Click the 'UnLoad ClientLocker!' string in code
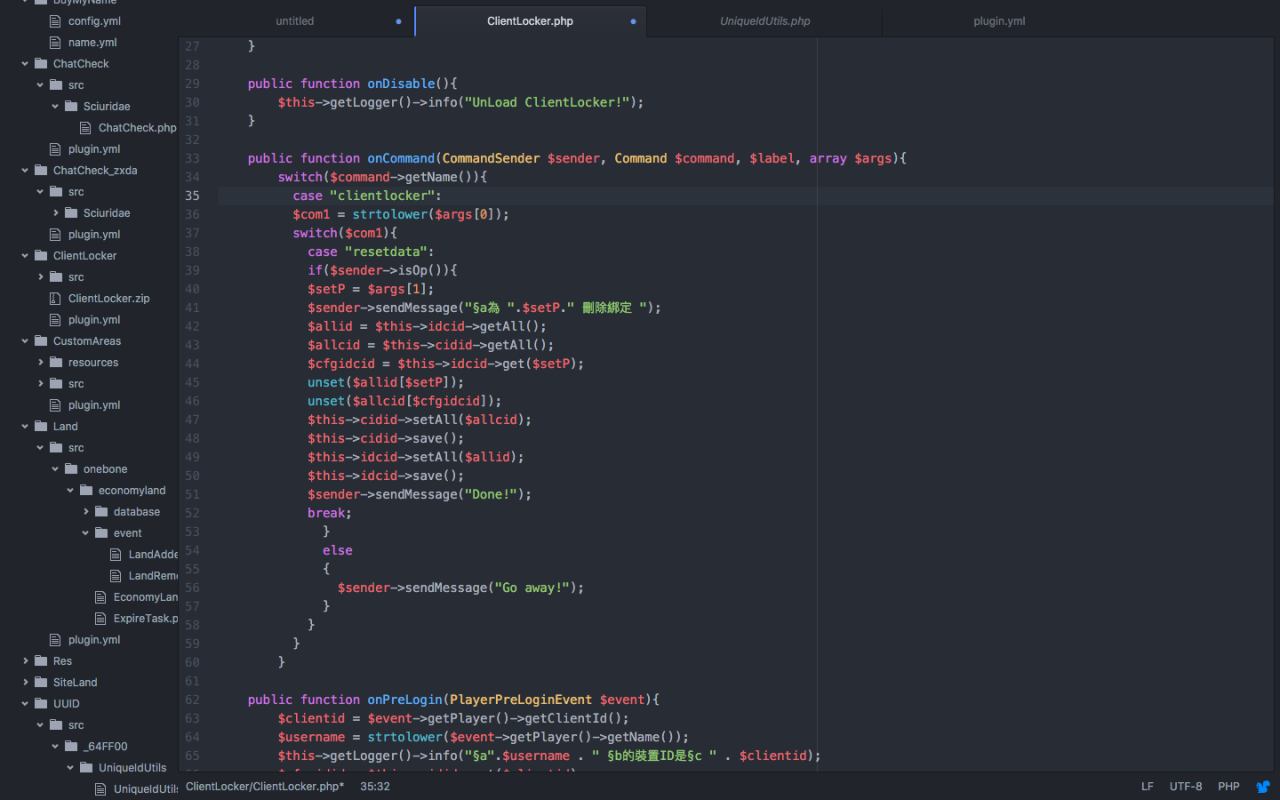The height and width of the screenshot is (800, 1280). [x=550, y=102]
